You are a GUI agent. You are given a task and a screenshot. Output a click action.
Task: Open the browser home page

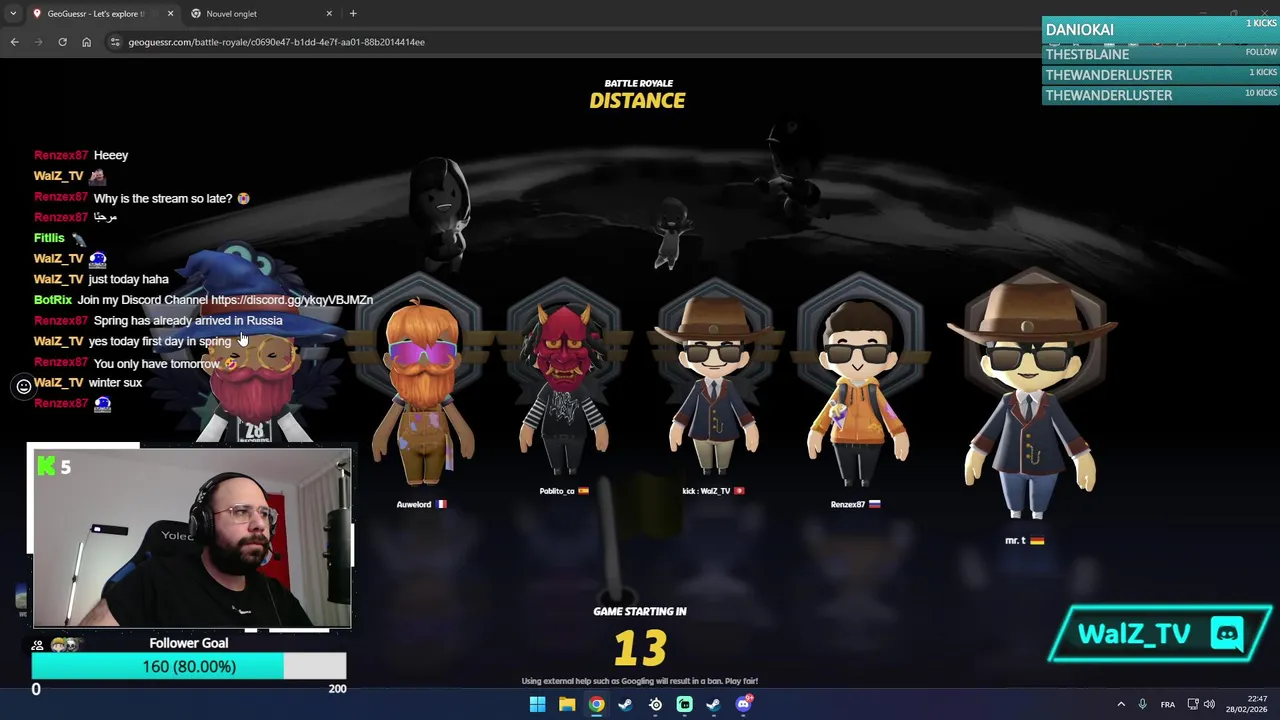pos(86,42)
